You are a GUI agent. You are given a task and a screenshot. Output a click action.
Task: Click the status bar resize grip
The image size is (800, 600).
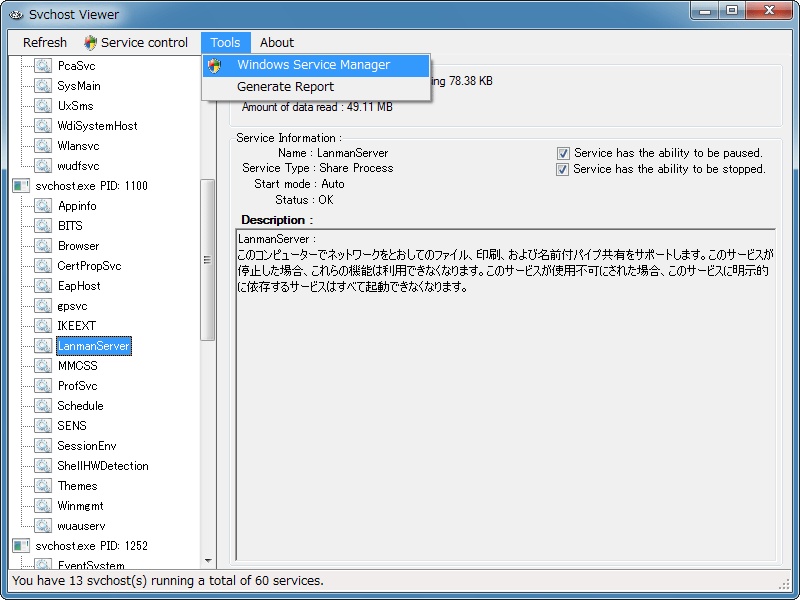tap(784, 584)
